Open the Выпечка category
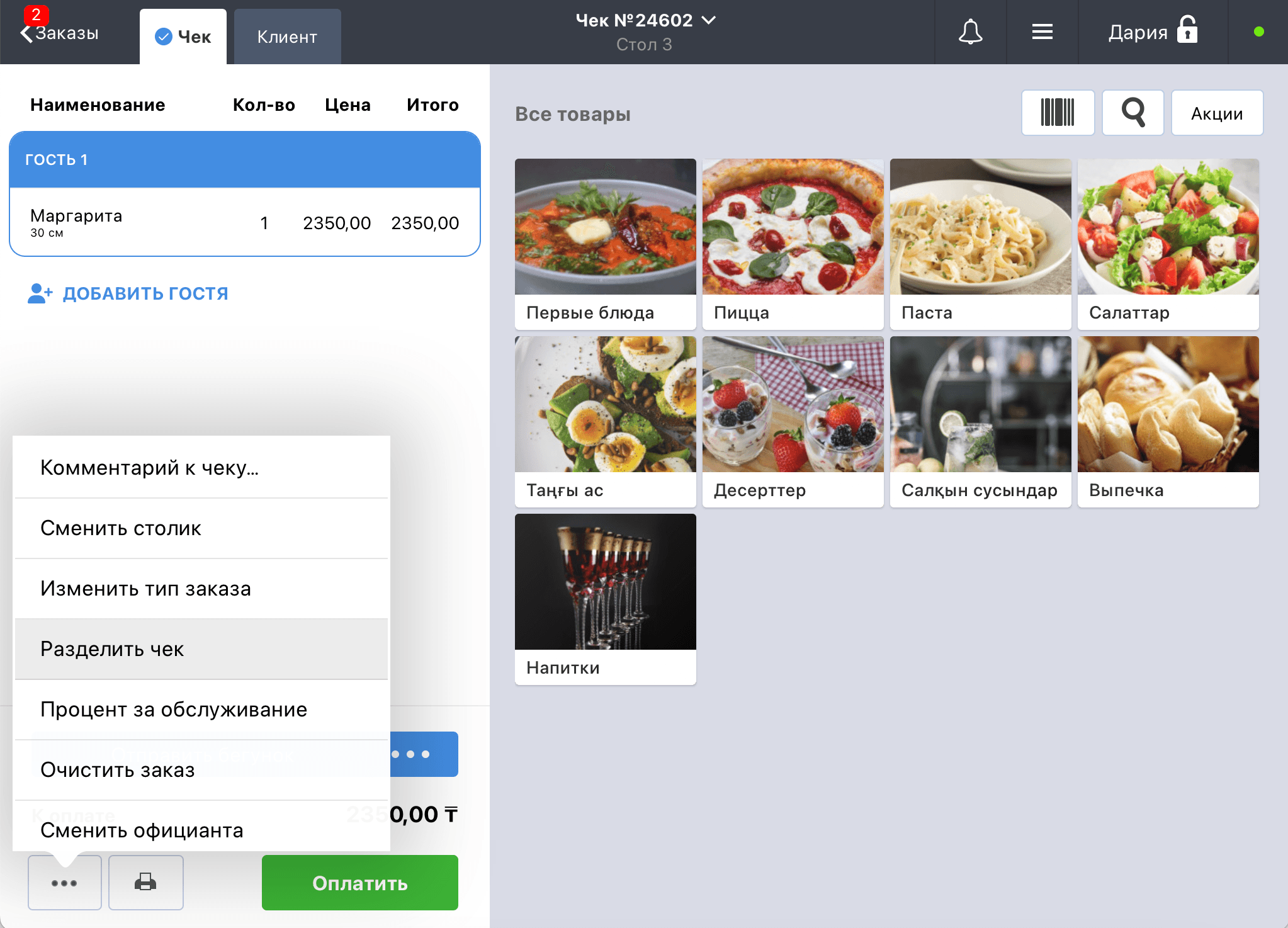Image resolution: width=1288 pixels, height=928 pixels. [x=1168, y=422]
